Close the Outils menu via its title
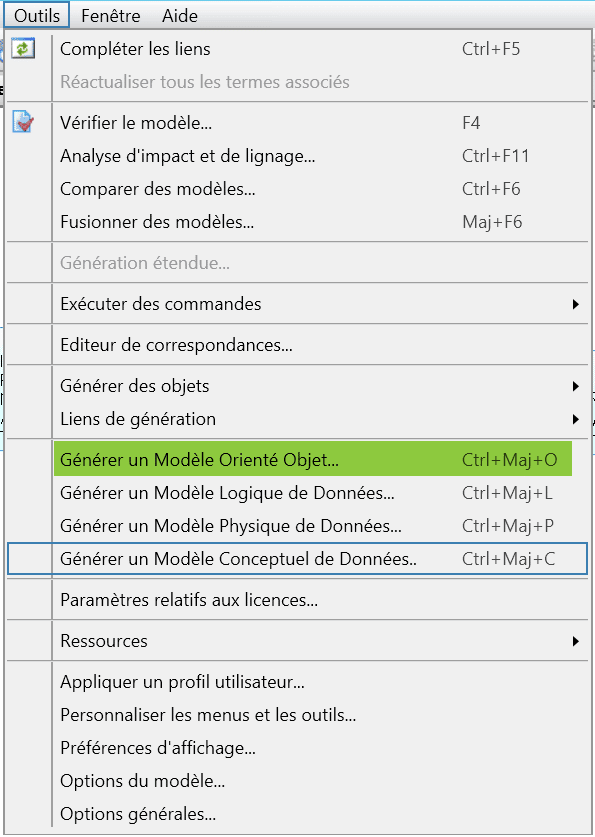595x837 pixels. click(x=37, y=15)
